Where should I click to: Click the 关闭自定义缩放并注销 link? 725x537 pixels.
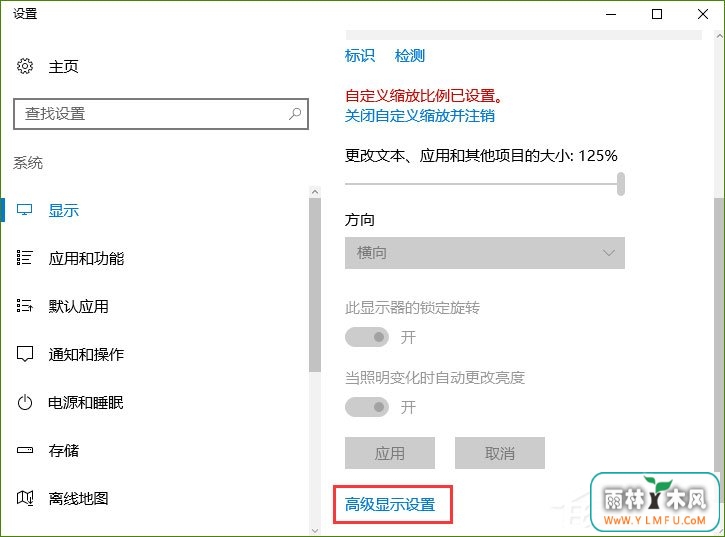tap(419, 115)
